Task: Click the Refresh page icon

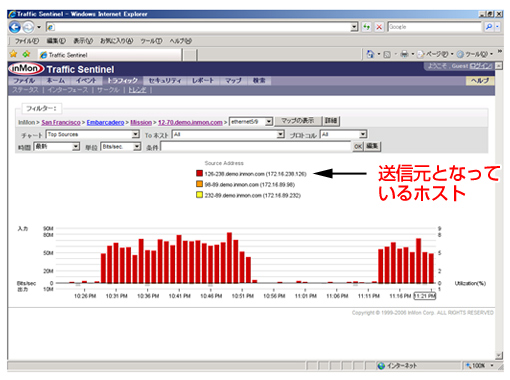Action: point(367,27)
